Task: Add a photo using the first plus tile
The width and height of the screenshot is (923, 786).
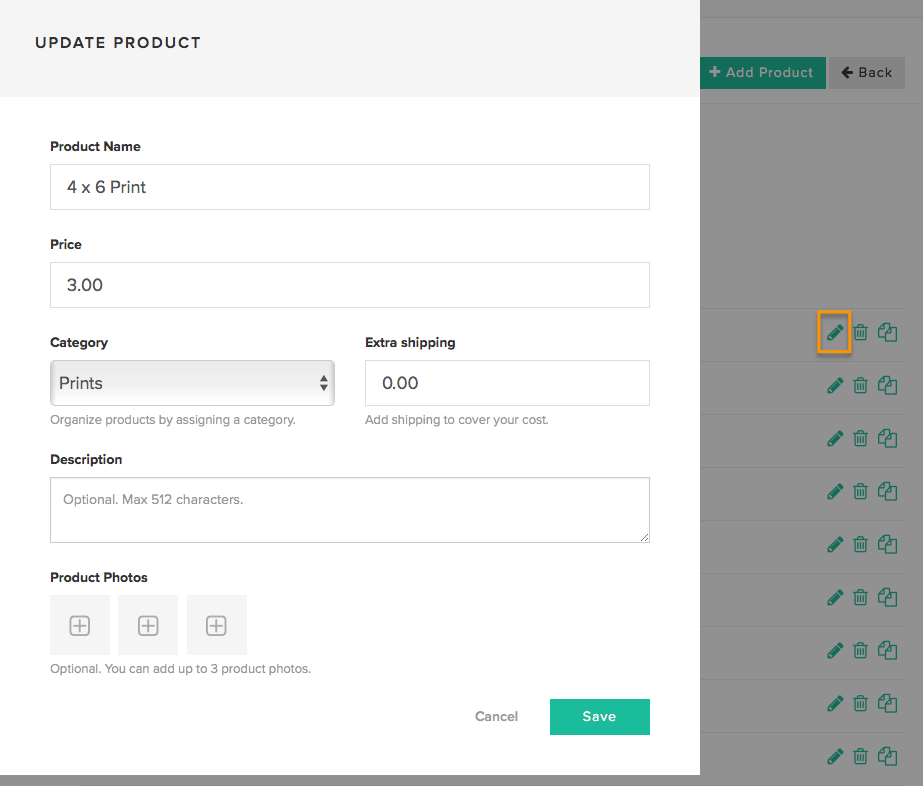Action: pos(80,625)
